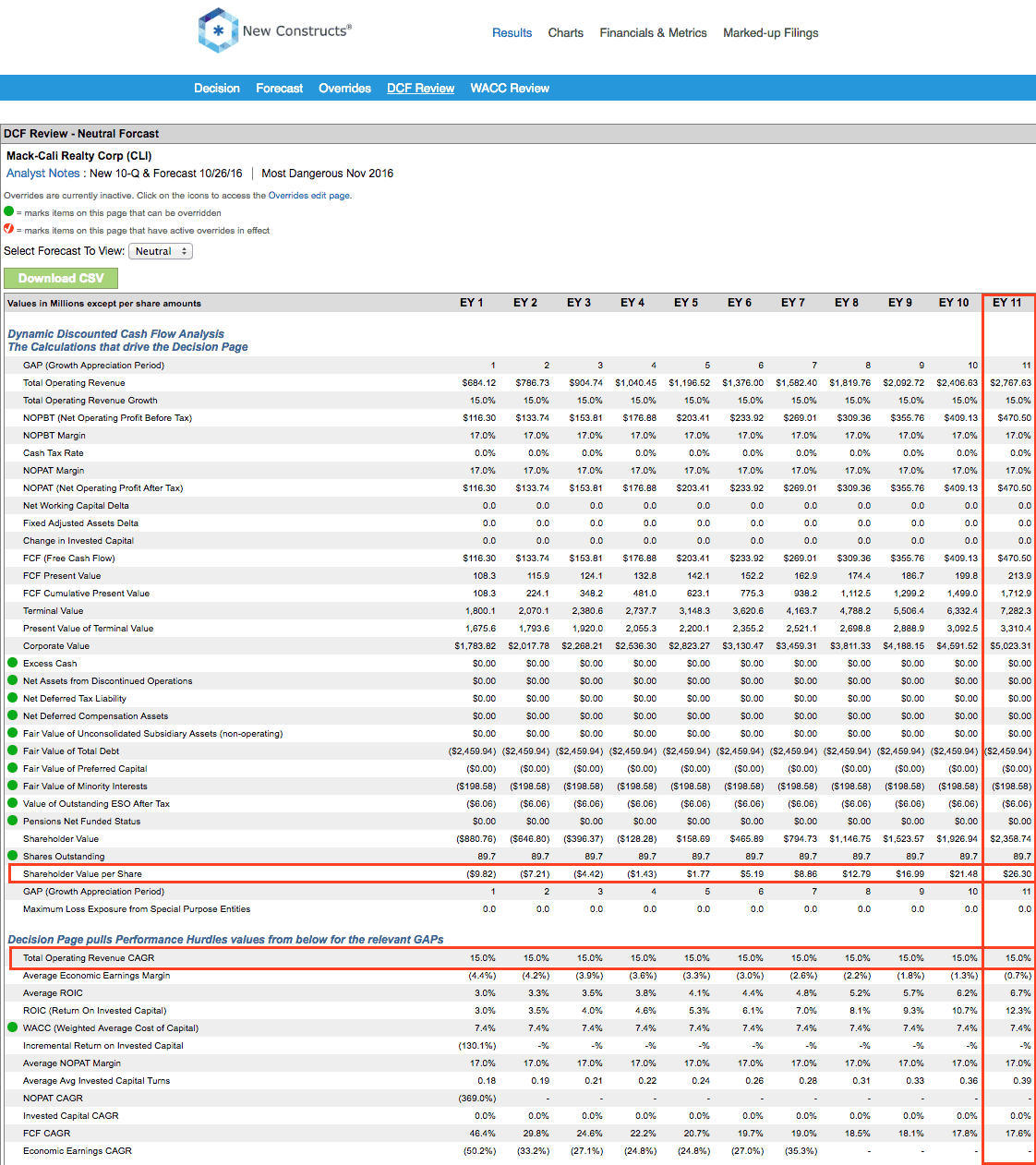The height and width of the screenshot is (1165, 1036).
Task: Click the Shareholder Value per Share row label
Action: 82,873
